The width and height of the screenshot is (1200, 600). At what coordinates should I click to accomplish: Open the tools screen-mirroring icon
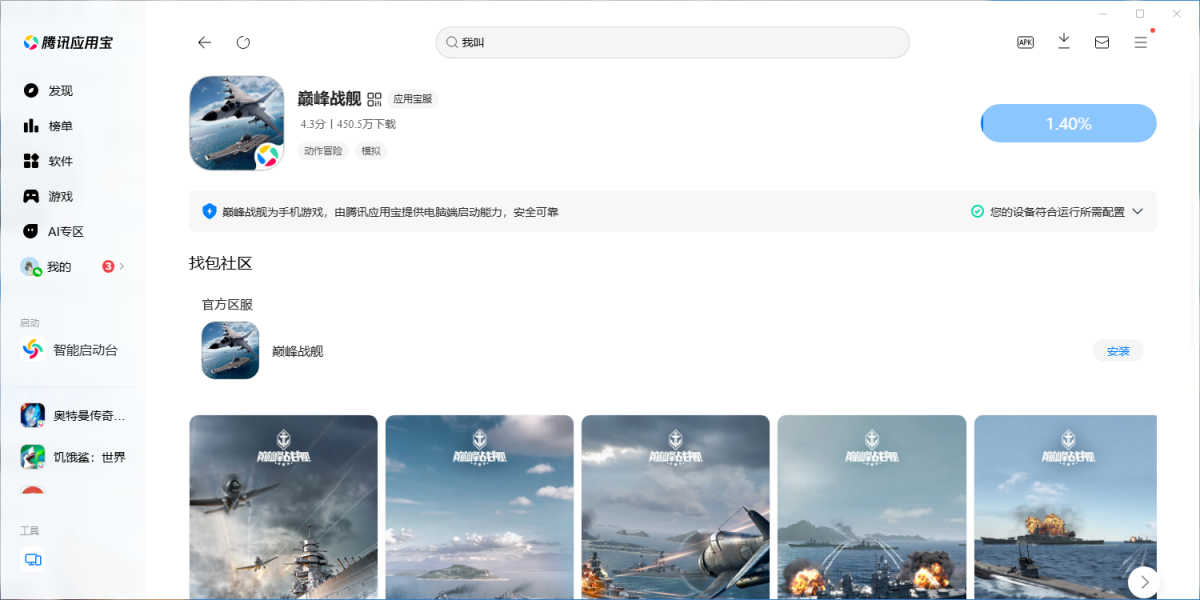pos(33,560)
